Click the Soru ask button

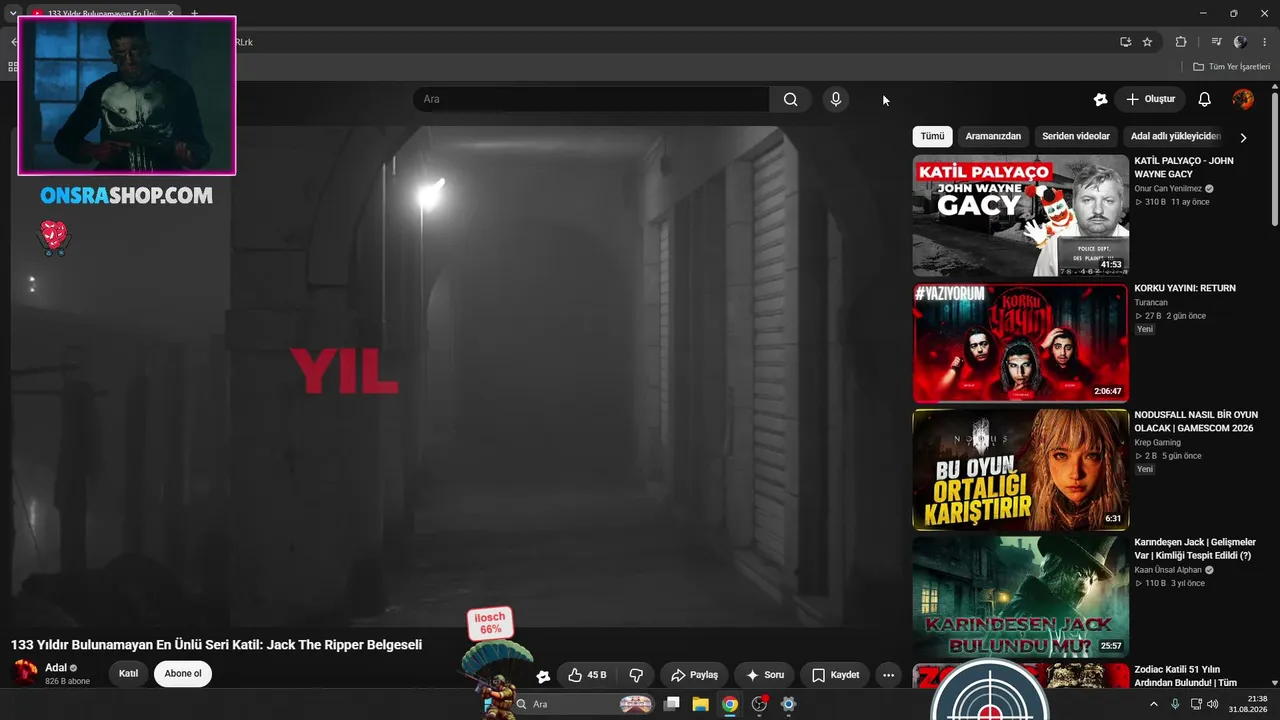tap(764, 675)
